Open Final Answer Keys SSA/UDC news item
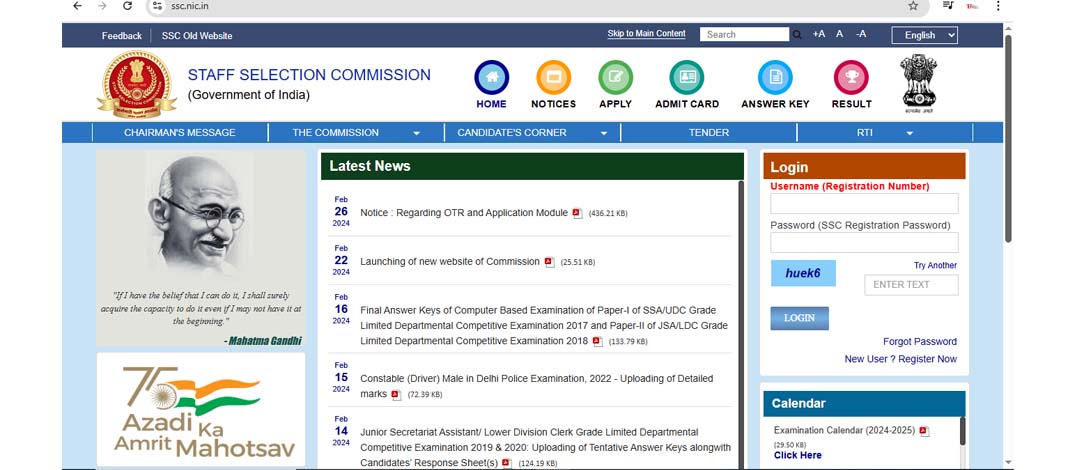This screenshot has width=1070, height=470. 544,325
